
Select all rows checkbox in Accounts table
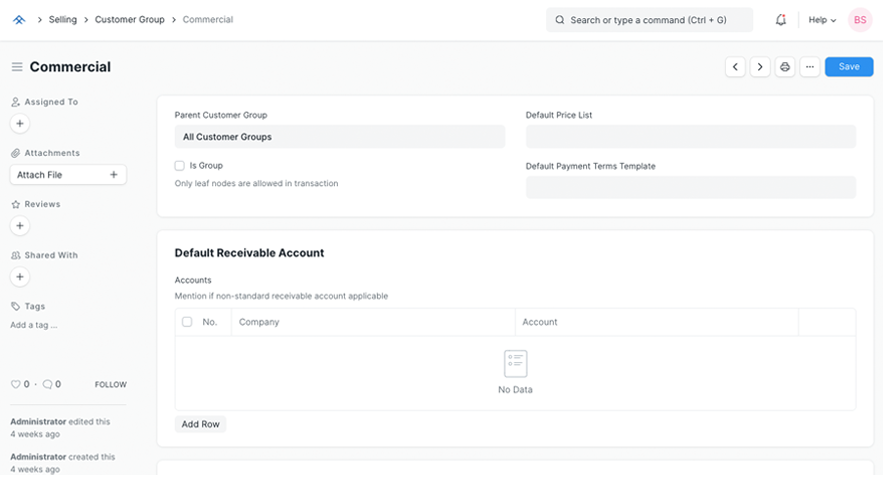tap(187, 322)
